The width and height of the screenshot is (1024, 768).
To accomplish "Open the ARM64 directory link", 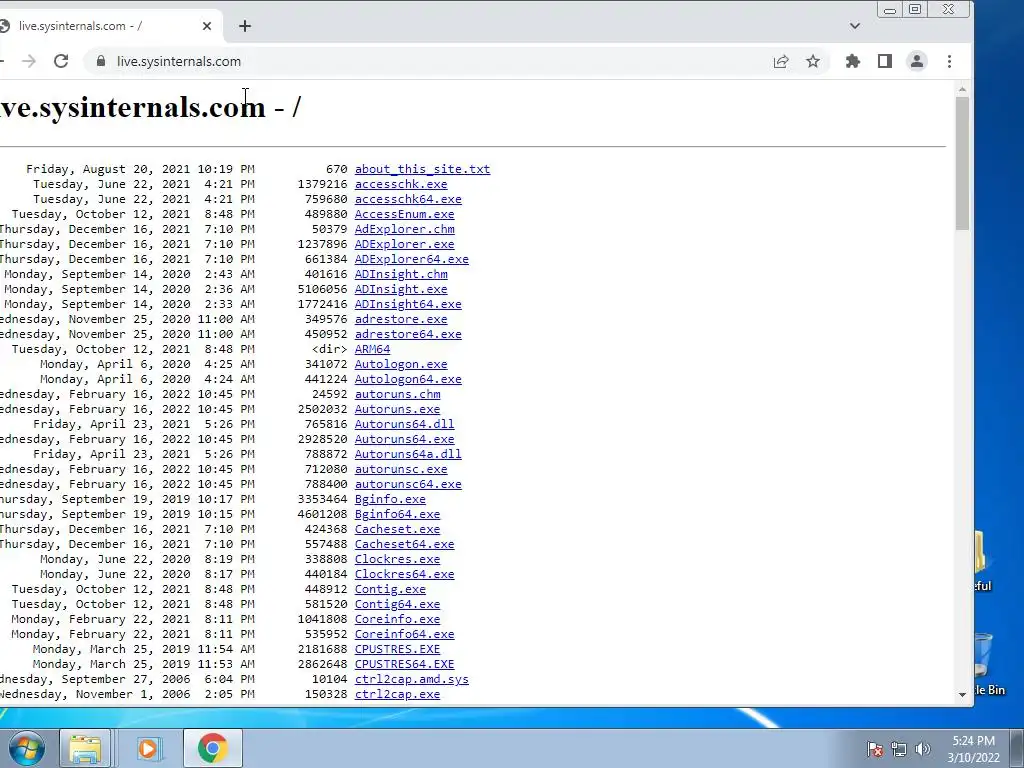I will 372,349.
